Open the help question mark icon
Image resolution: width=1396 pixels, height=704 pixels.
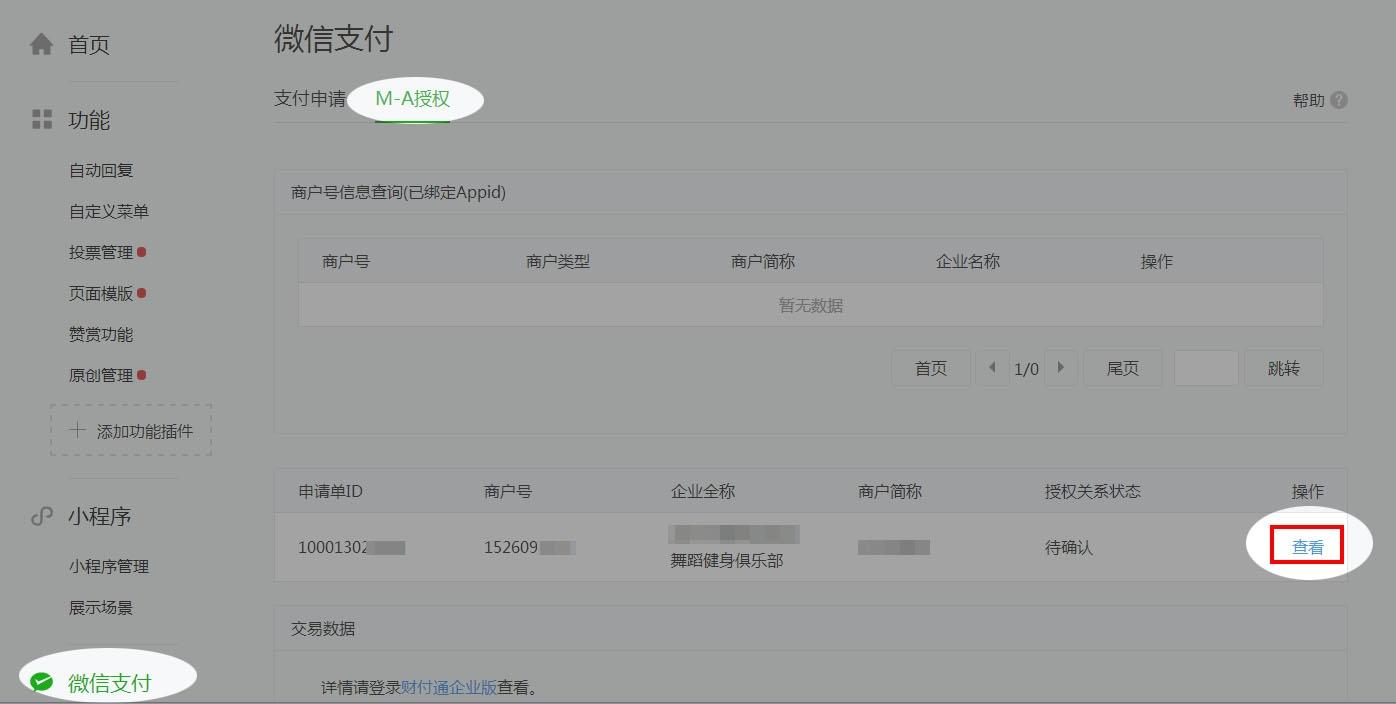point(1339,100)
